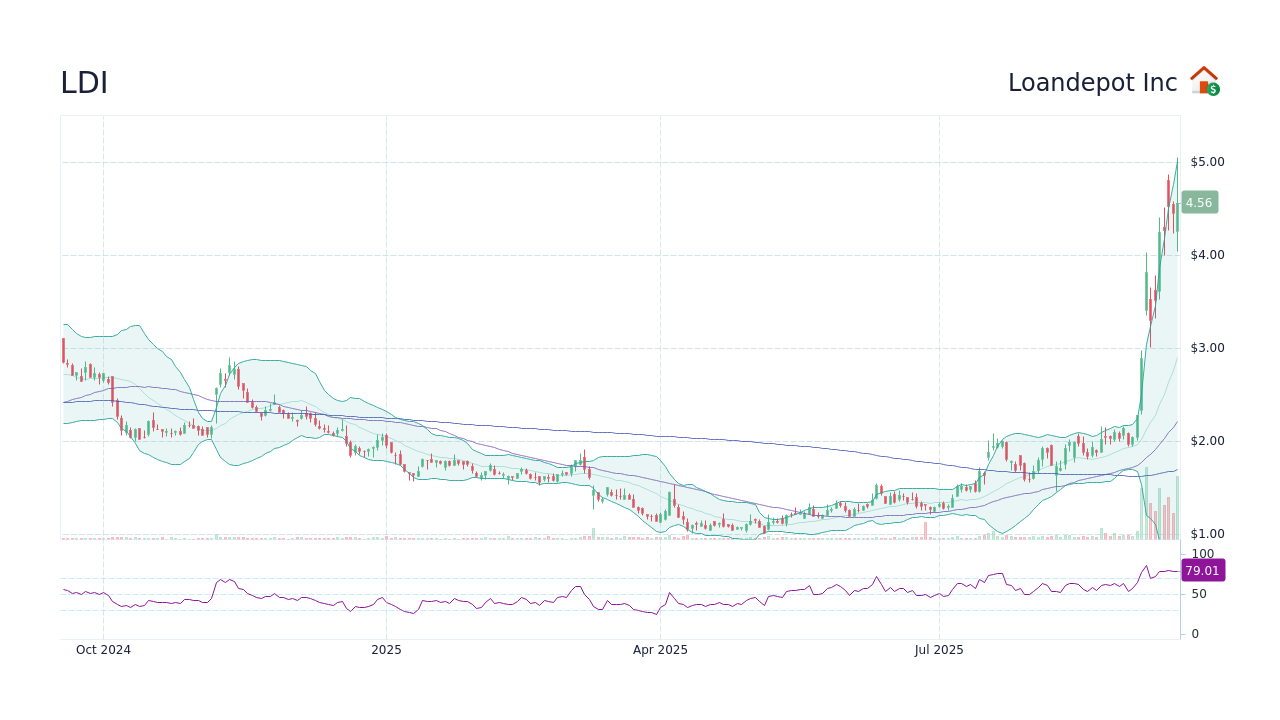
Task: Click the Loandepot Inc company name
Action: pos(1091,82)
